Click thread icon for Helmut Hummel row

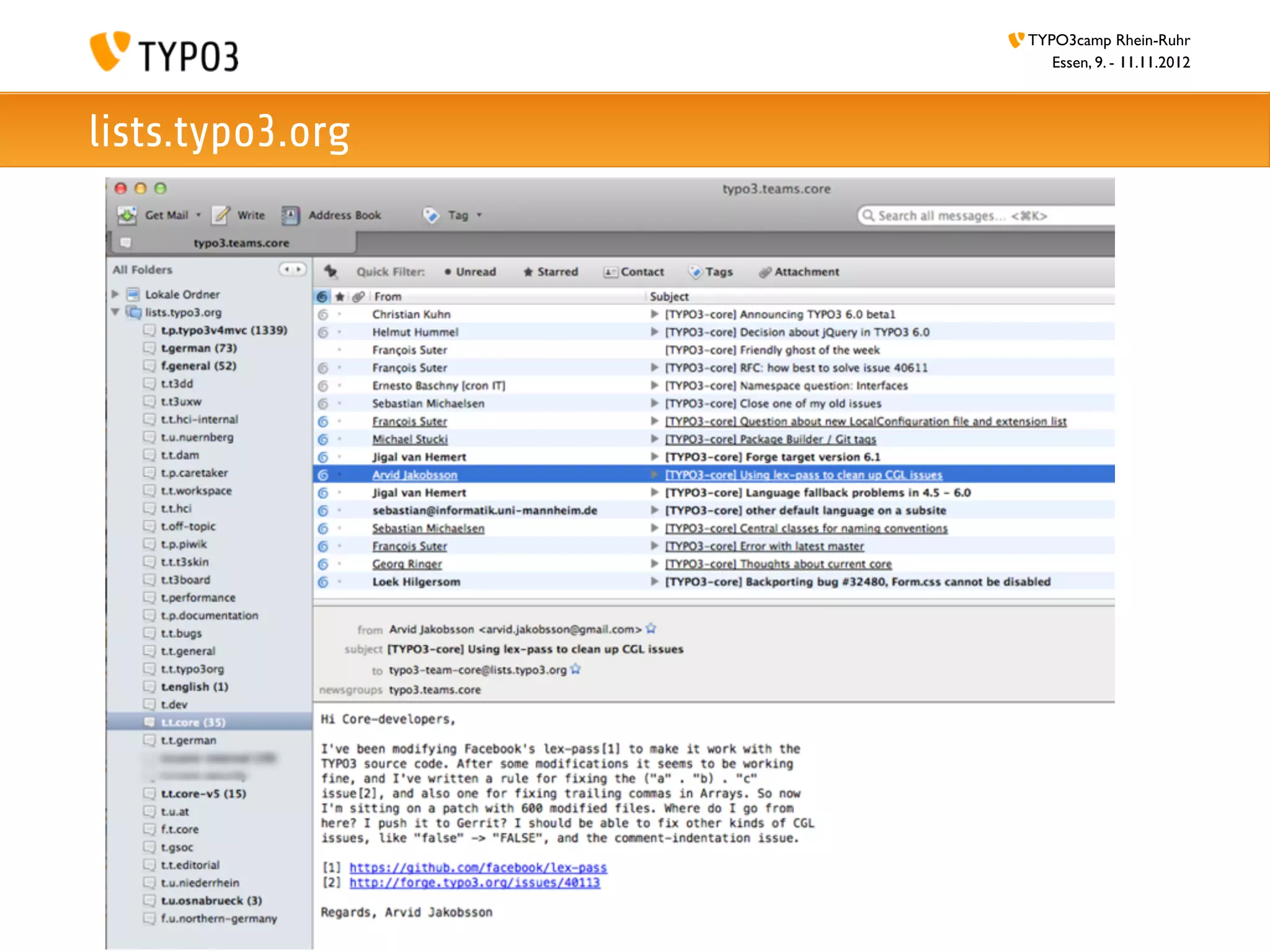323,333
